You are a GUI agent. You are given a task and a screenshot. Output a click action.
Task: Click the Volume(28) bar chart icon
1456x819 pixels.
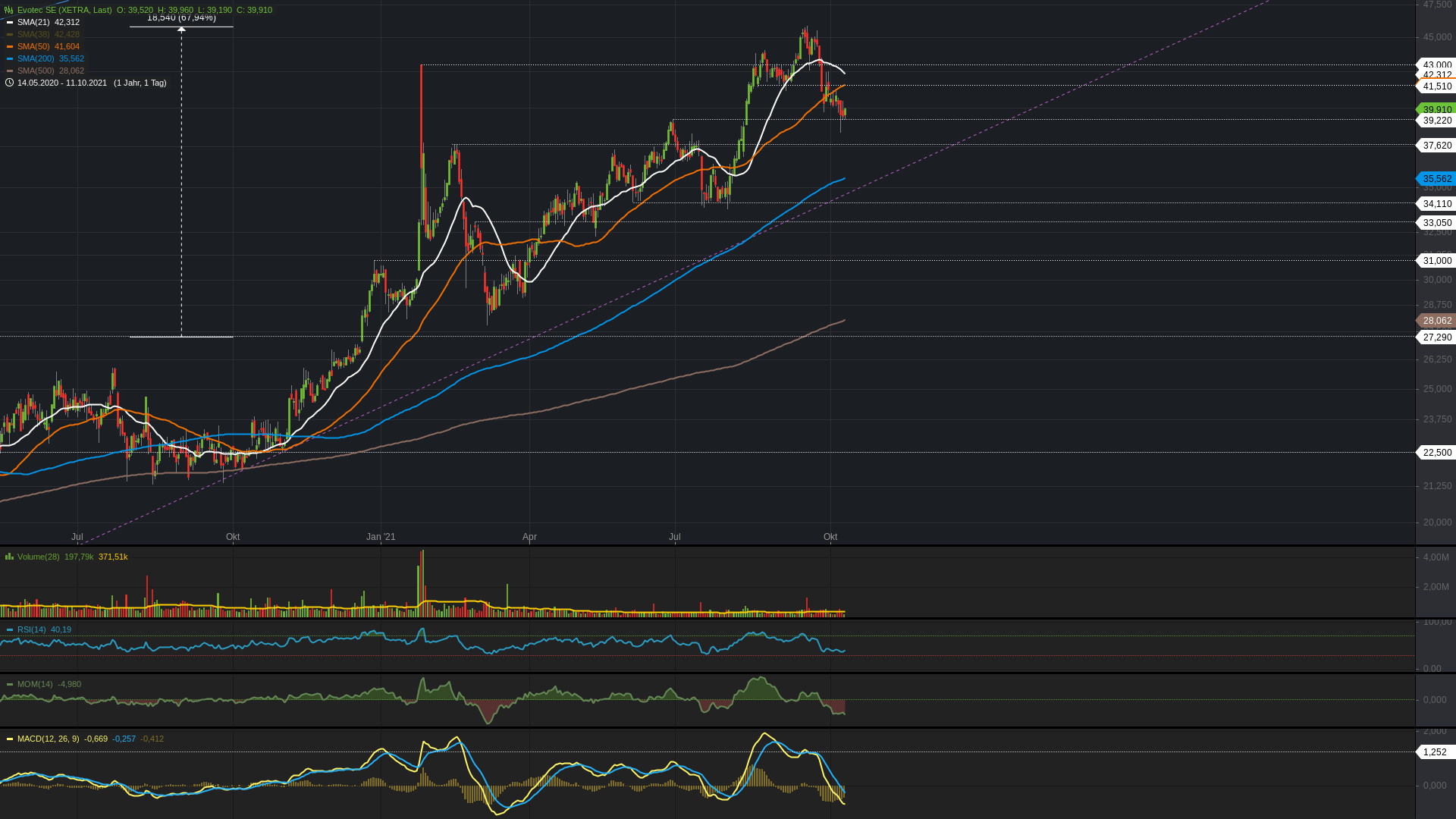tap(9, 557)
